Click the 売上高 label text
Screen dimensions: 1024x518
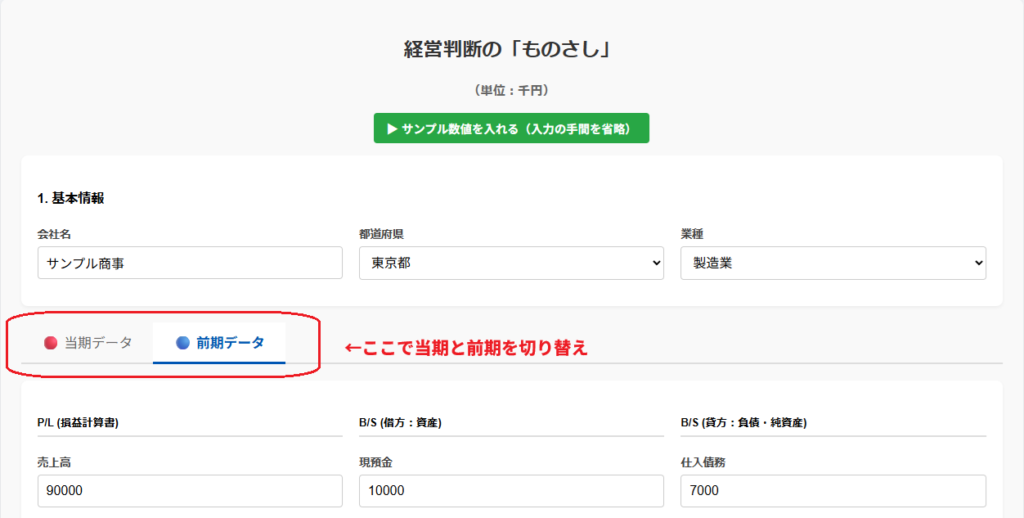[54, 462]
